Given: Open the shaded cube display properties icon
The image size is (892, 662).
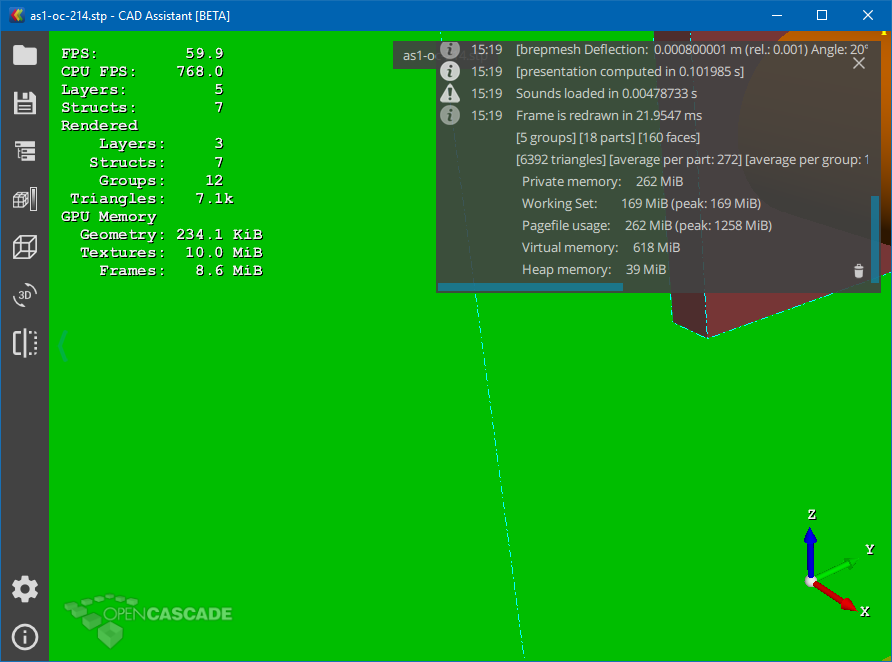Looking at the screenshot, I should pos(24,199).
